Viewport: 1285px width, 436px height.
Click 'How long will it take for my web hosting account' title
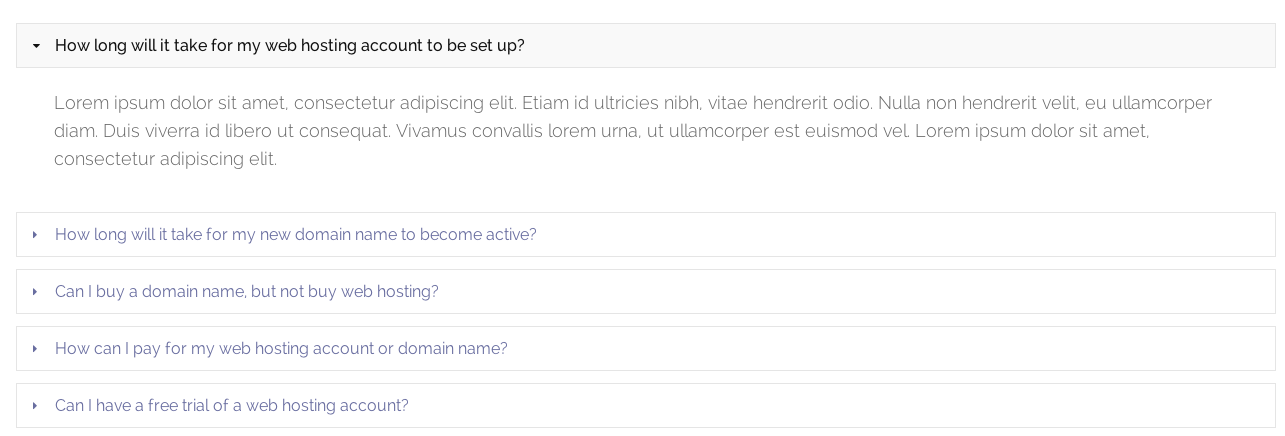coord(289,46)
